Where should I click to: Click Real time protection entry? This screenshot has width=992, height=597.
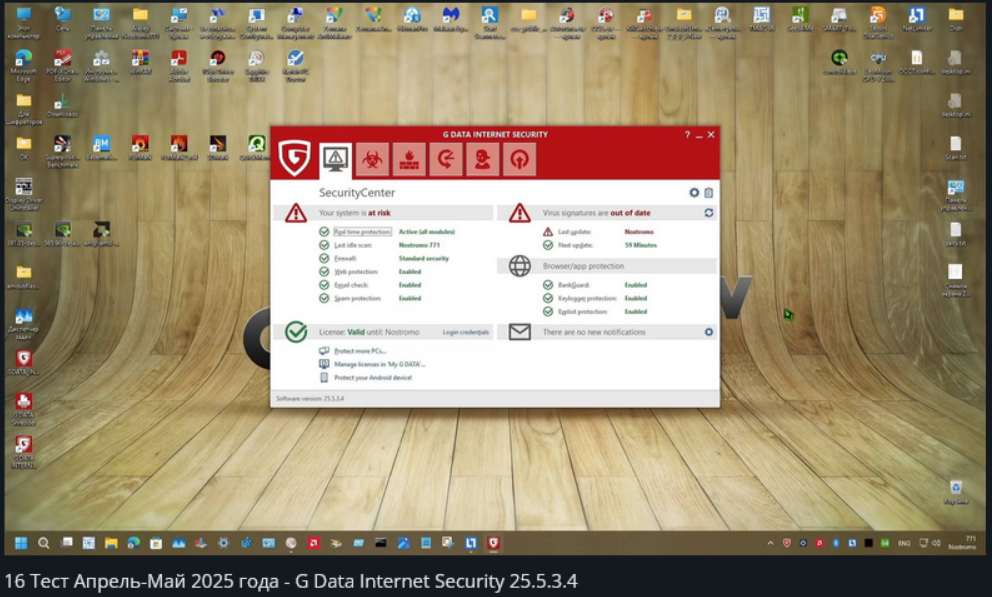[363, 232]
